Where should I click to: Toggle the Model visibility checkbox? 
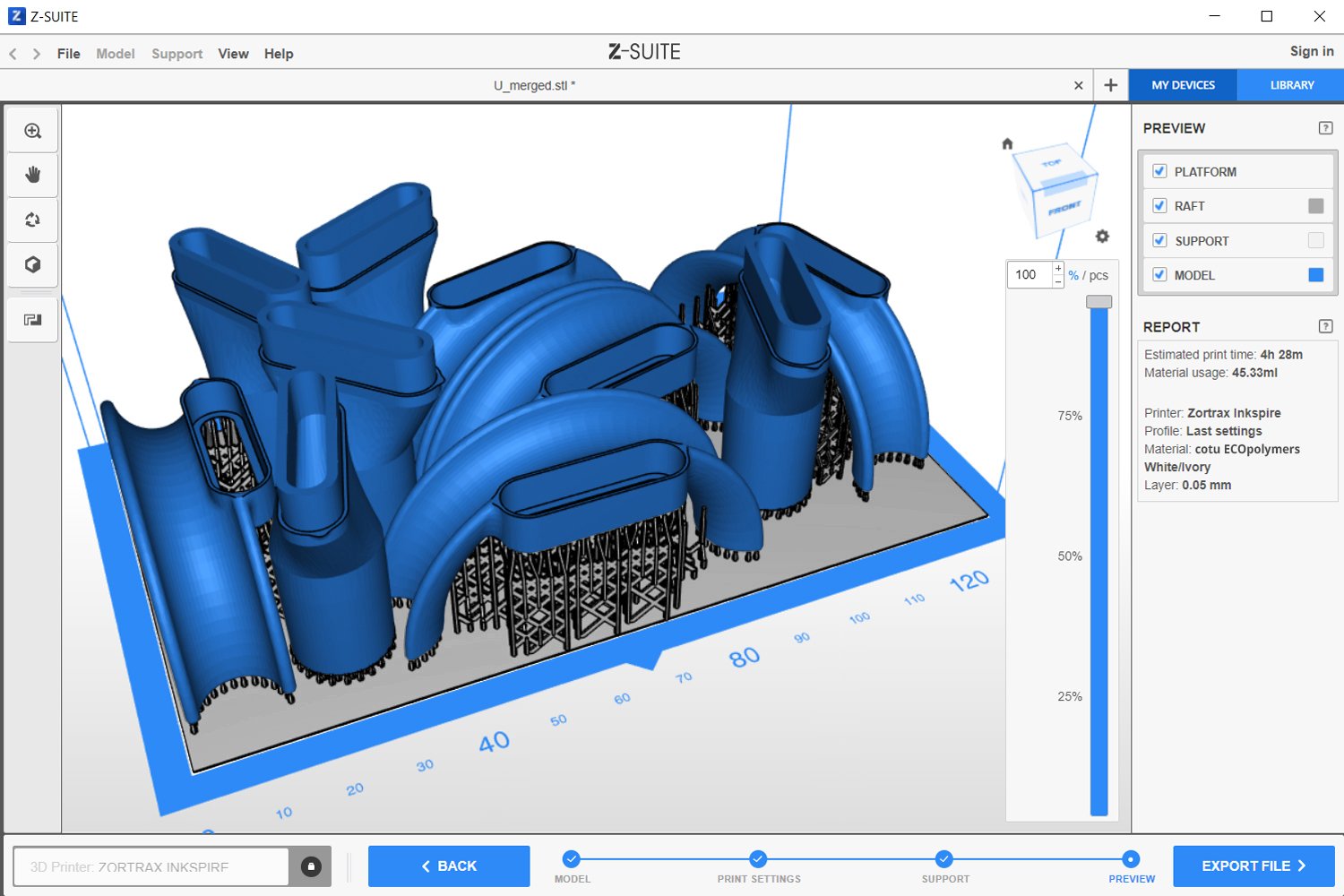[x=1159, y=275]
